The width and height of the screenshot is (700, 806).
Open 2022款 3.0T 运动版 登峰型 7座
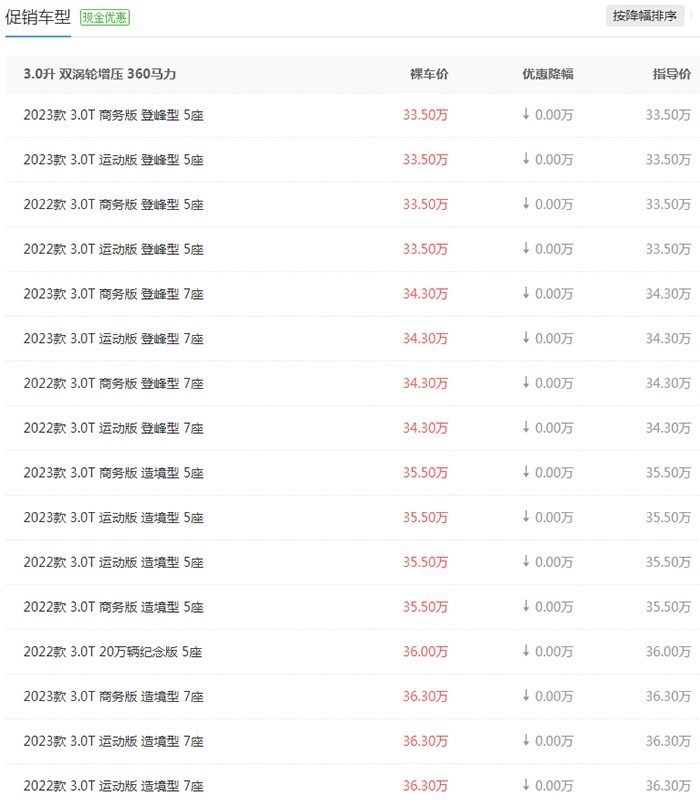click(114, 428)
